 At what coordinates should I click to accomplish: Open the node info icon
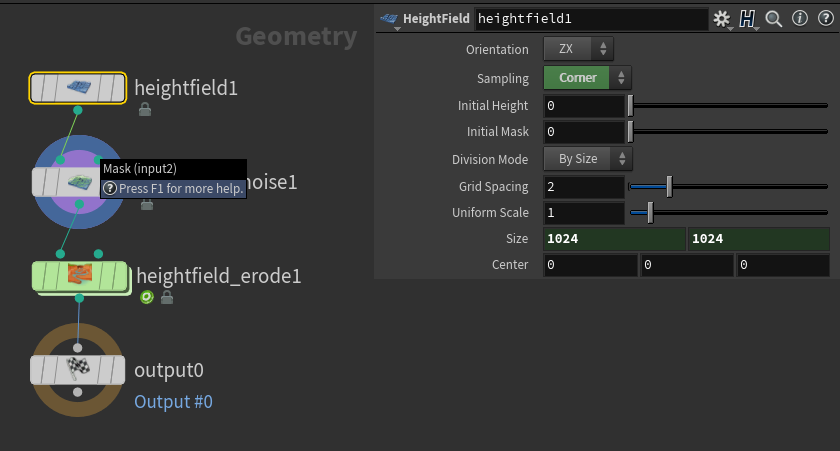pyautogui.click(x=799, y=18)
